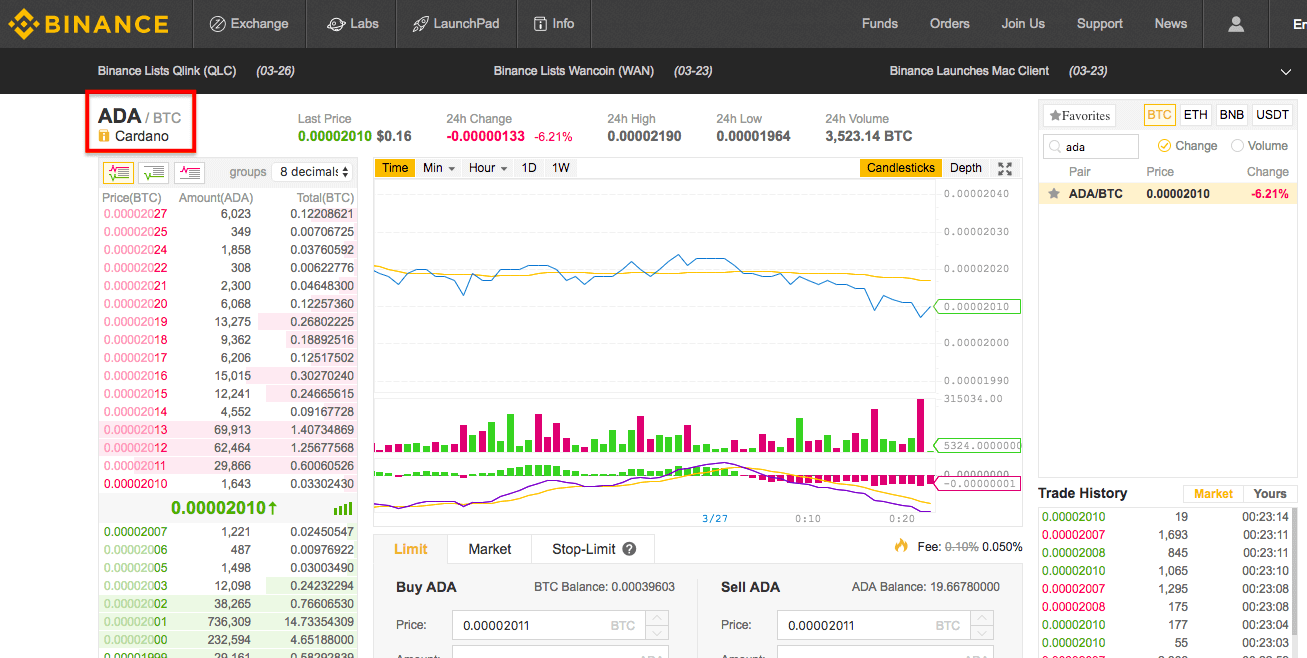1307x658 pixels.
Task: Open the Orders menu
Action: coord(950,24)
